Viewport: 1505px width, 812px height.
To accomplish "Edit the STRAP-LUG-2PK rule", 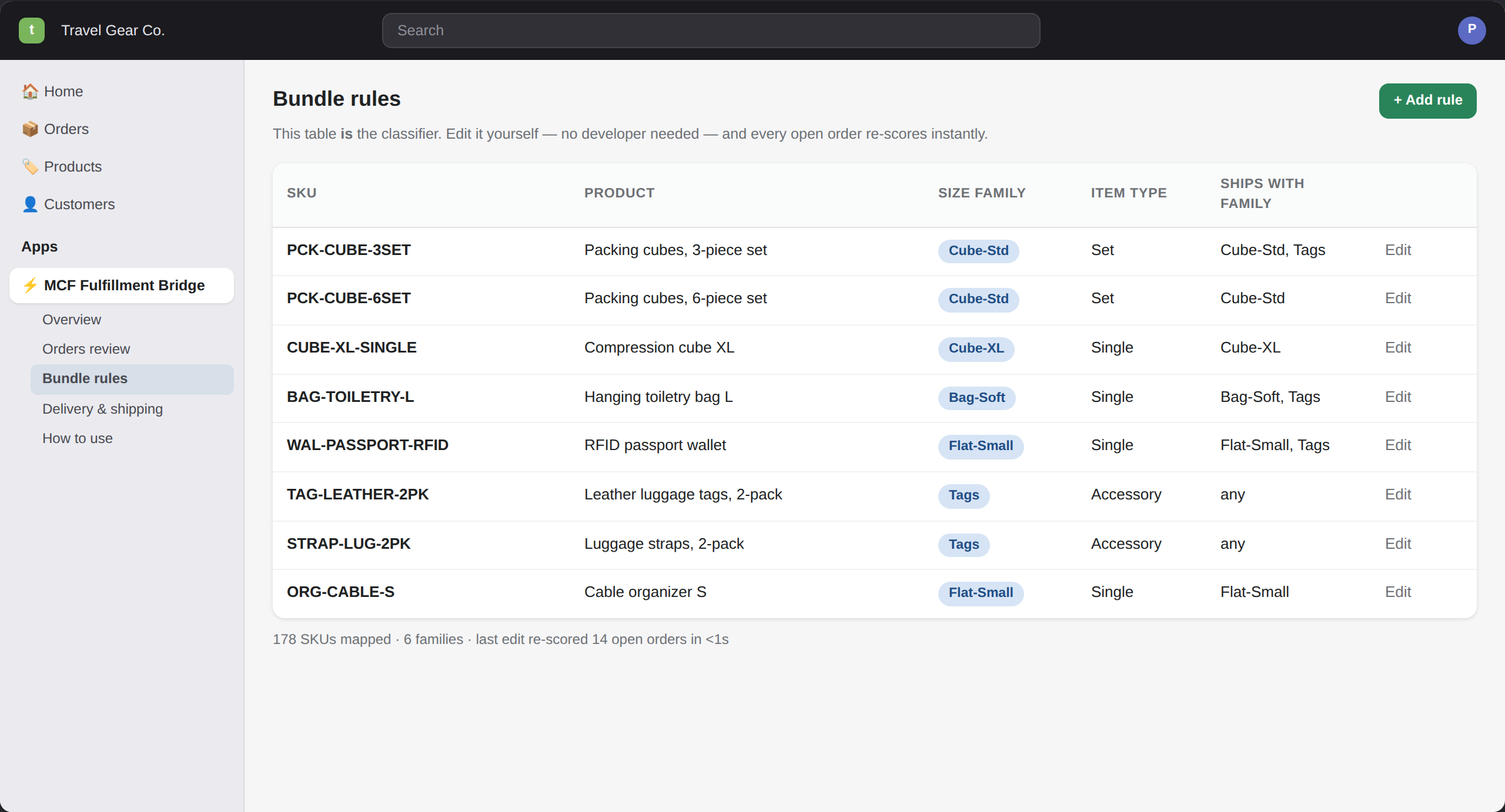I will [1397, 544].
